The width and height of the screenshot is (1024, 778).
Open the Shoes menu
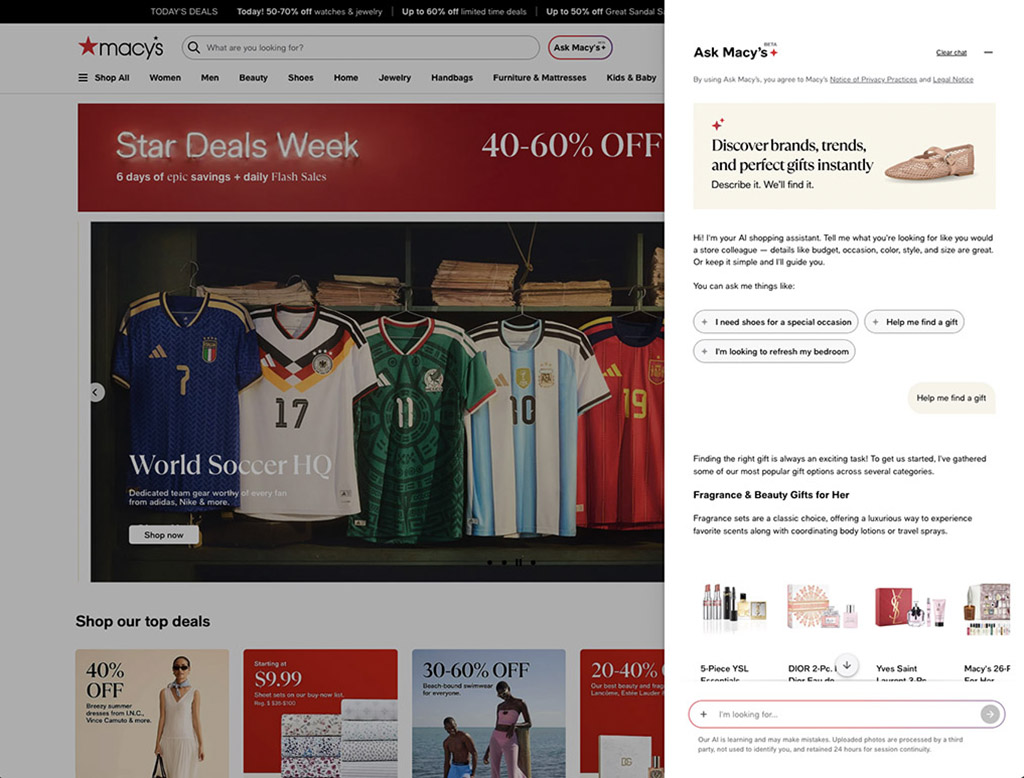pyautogui.click(x=300, y=77)
